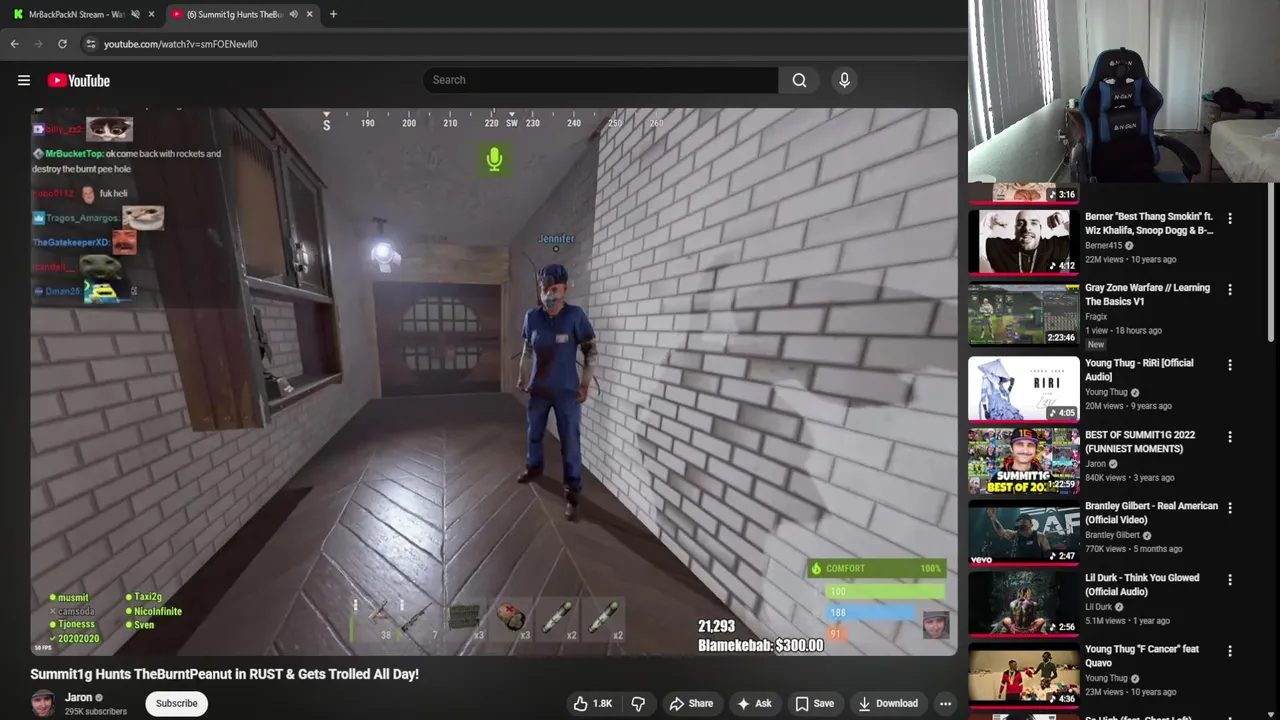This screenshot has width=1280, height=720.
Task: Open the Jaron channel avatar
Action: [43, 703]
